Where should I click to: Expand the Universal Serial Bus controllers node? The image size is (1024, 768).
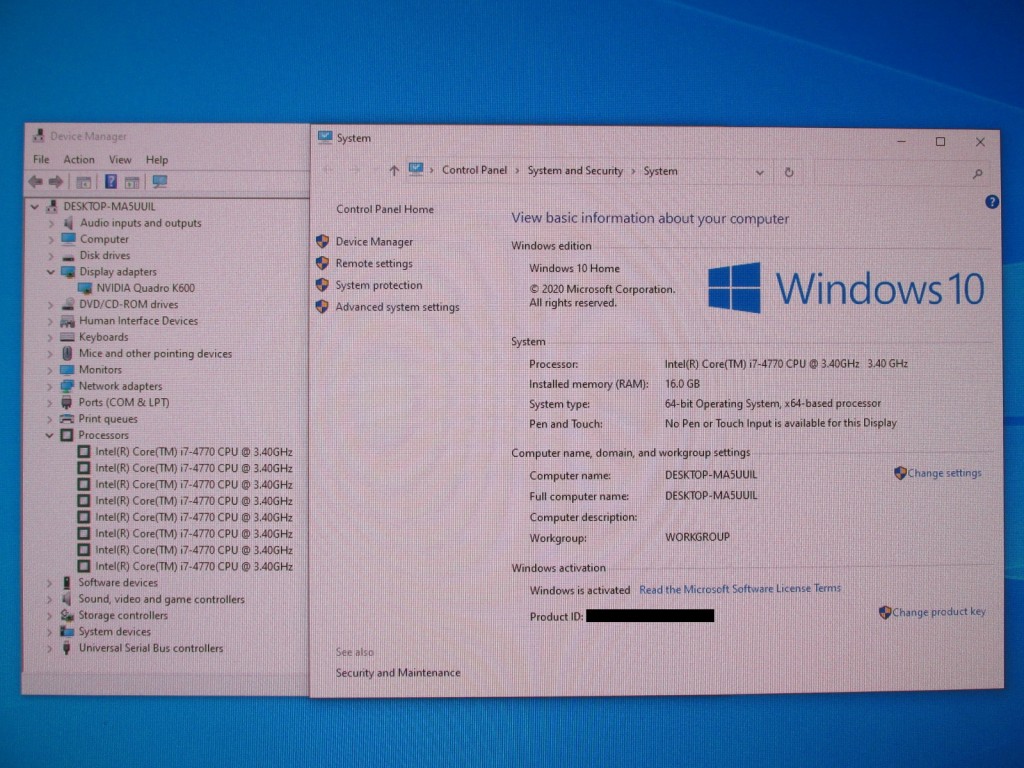pyautogui.click(x=50, y=648)
